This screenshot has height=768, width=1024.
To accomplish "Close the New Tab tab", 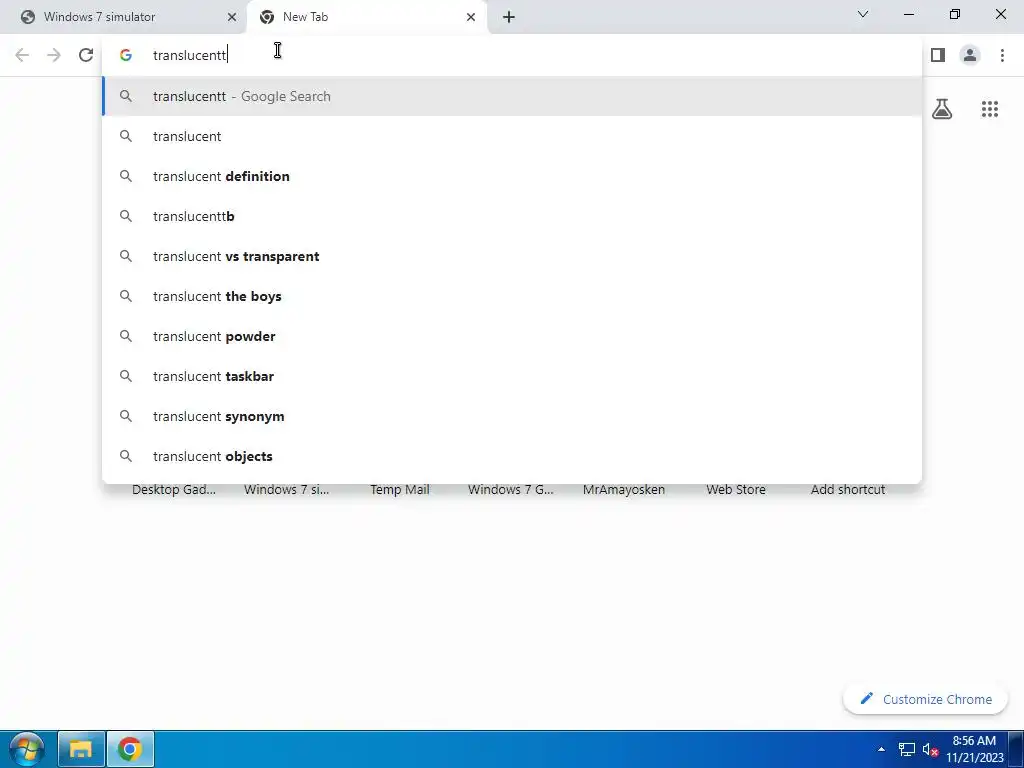I will pyautogui.click(x=470, y=17).
